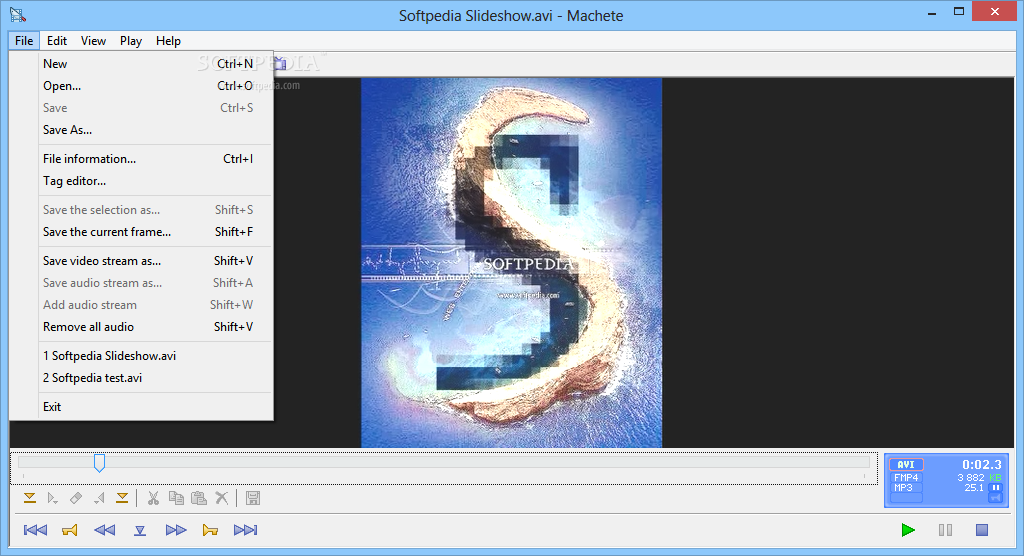Go to next keyframe (right yellow key icon)
The image size is (1024, 556).
(x=210, y=530)
